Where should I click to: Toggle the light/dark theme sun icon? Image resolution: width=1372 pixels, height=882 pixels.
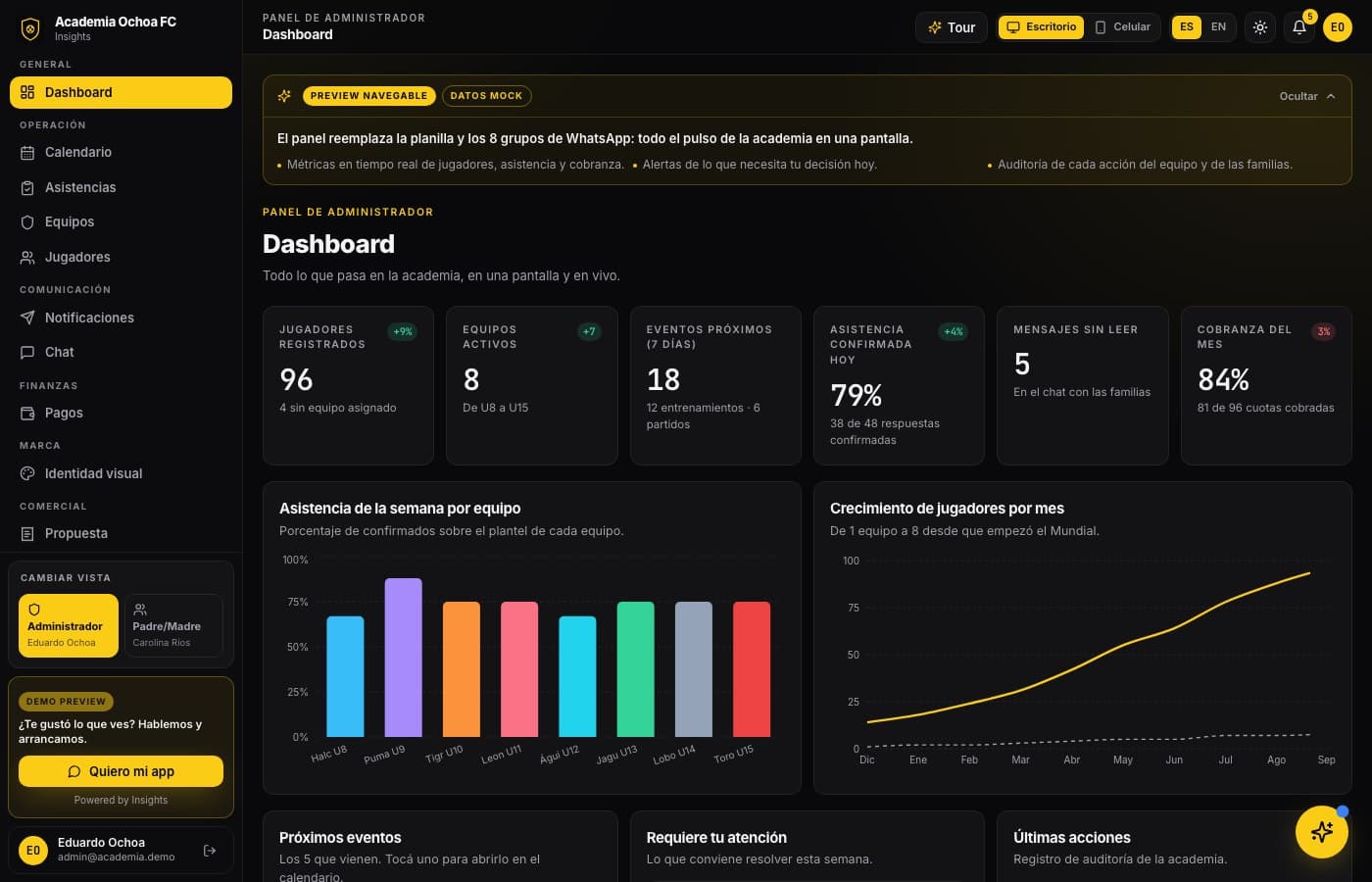pos(1260,27)
